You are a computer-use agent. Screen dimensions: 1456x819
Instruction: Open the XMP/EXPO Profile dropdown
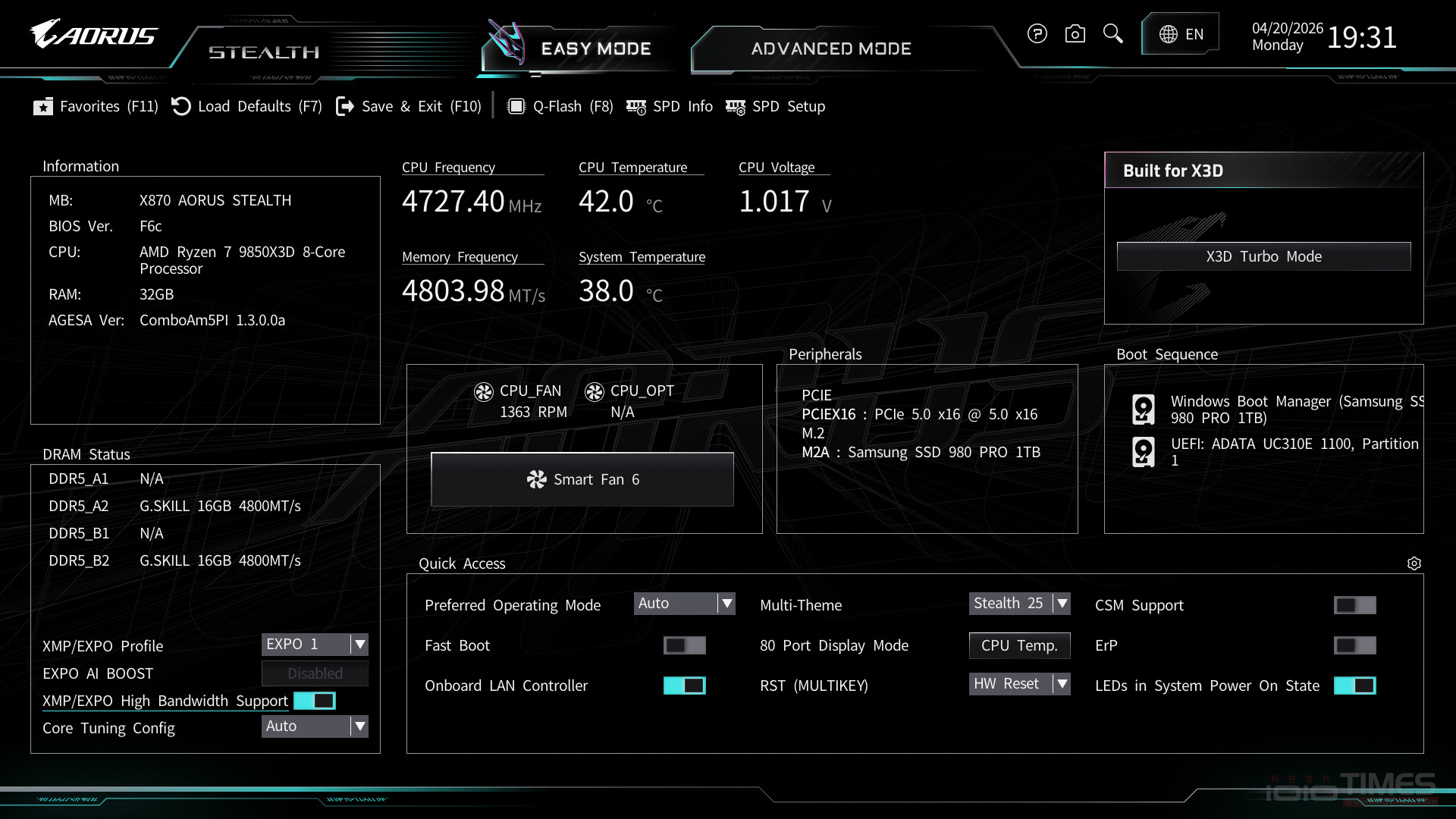pos(315,644)
